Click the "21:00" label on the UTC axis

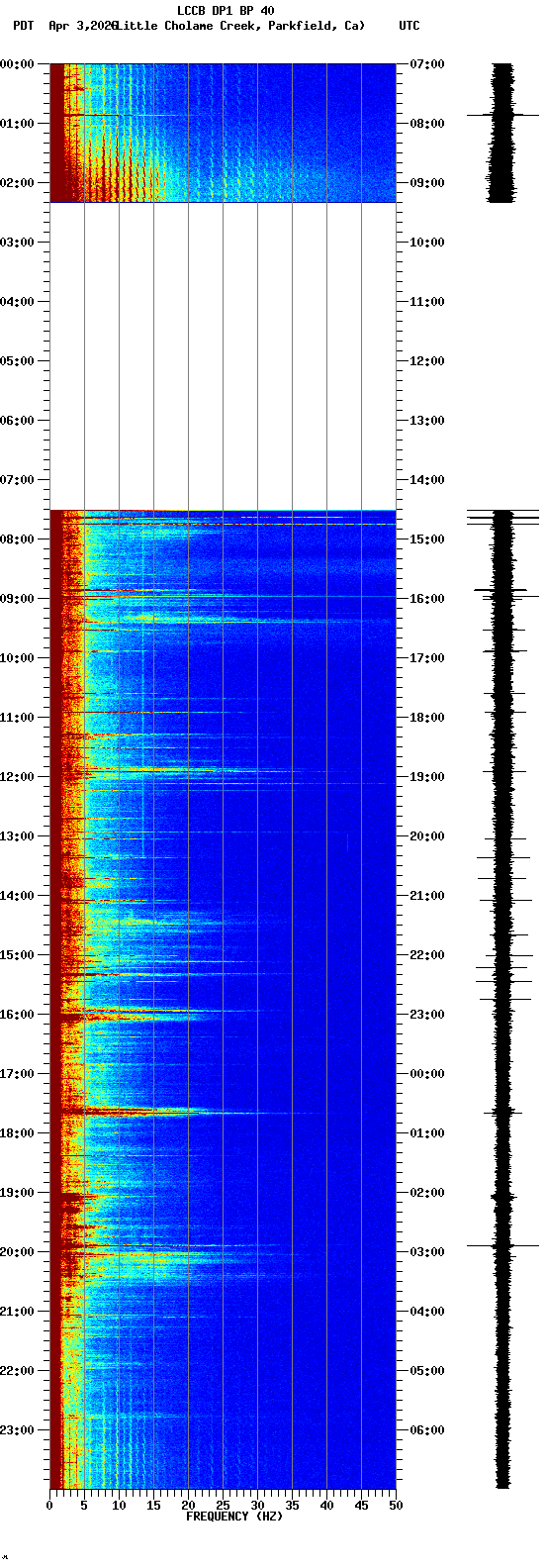click(x=427, y=896)
